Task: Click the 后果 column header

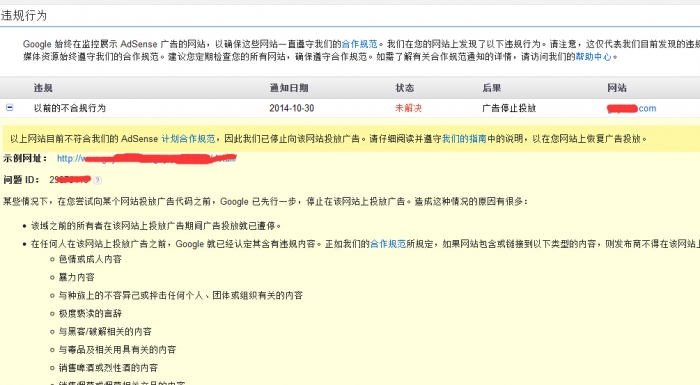Action: [492, 88]
